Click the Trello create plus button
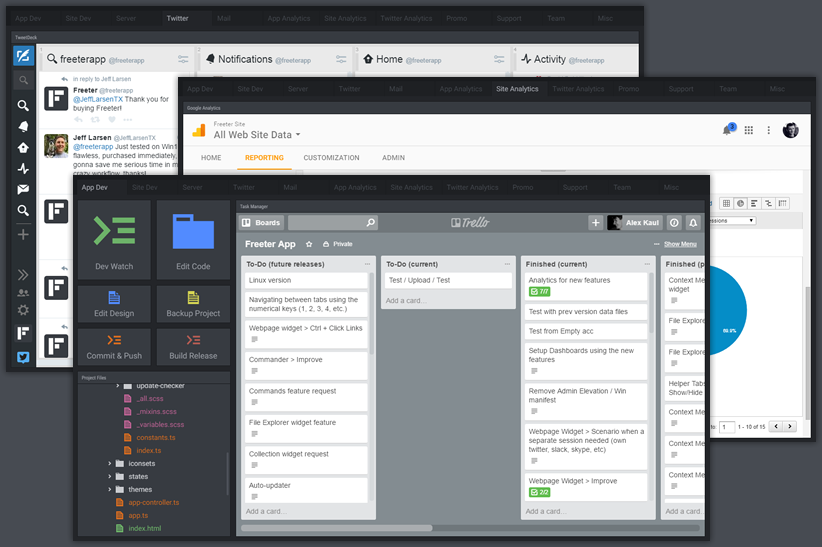Viewport: 822px width, 547px height. click(x=596, y=223)
